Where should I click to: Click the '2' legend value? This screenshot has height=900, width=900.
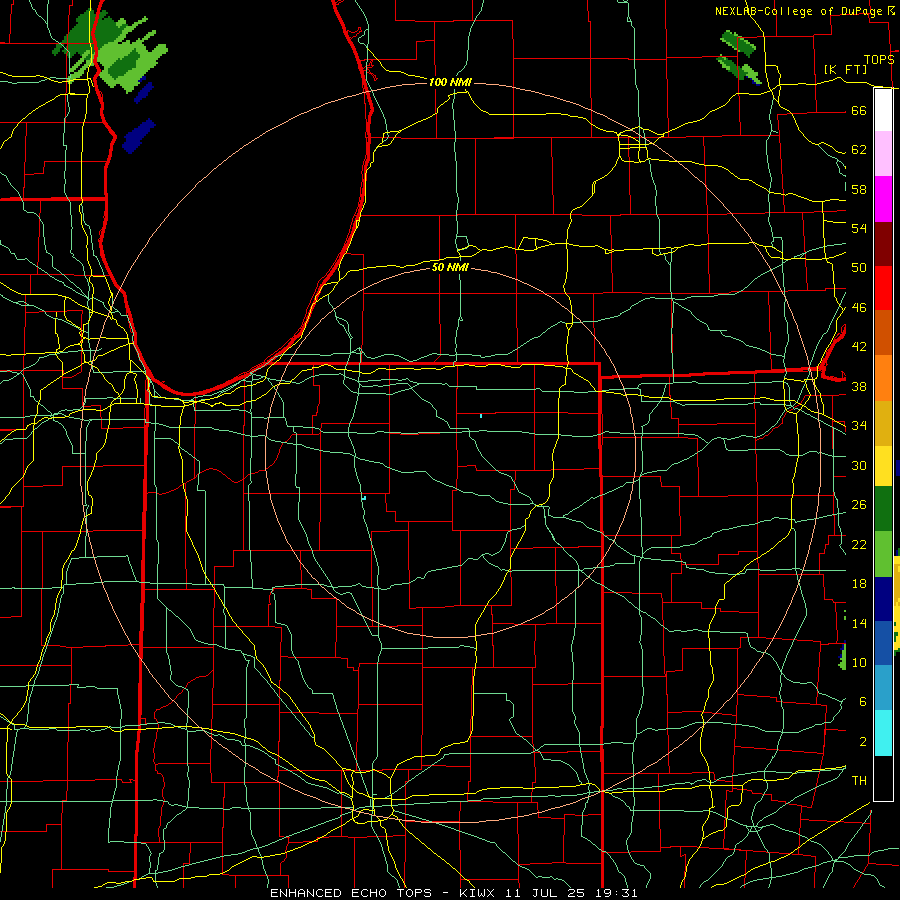pos(863,741)
